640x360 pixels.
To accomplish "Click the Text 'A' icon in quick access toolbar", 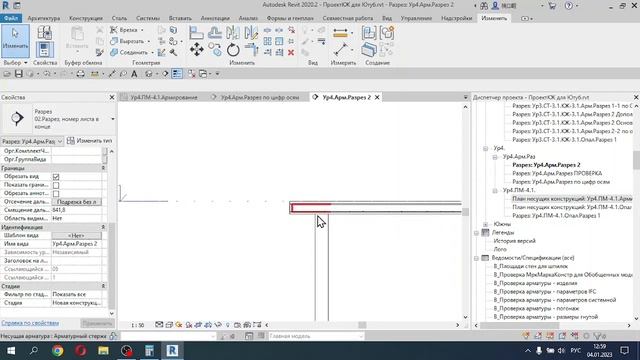I will pyautogui.click(x=134, y=74).
